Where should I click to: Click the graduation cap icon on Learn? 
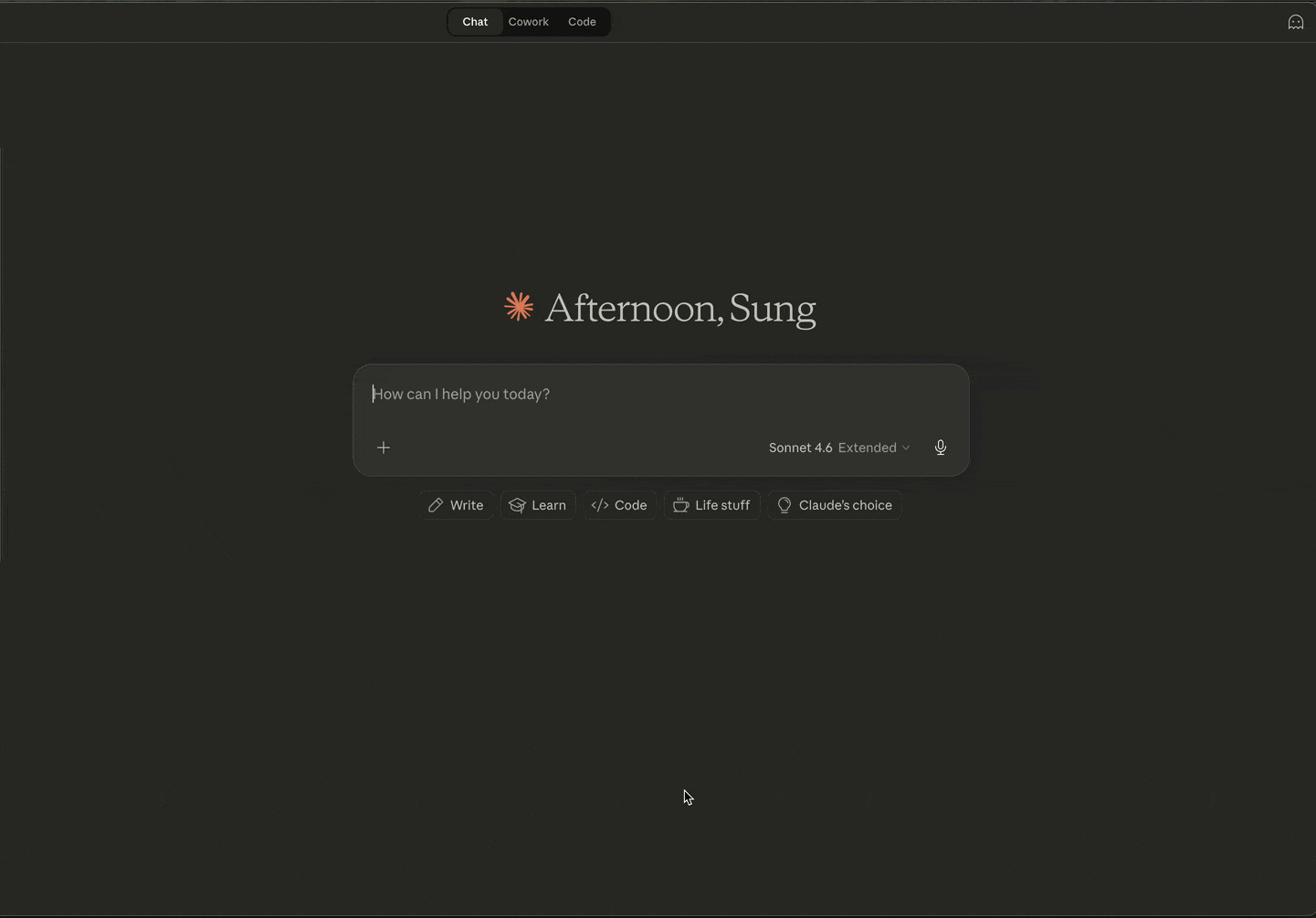517,505
